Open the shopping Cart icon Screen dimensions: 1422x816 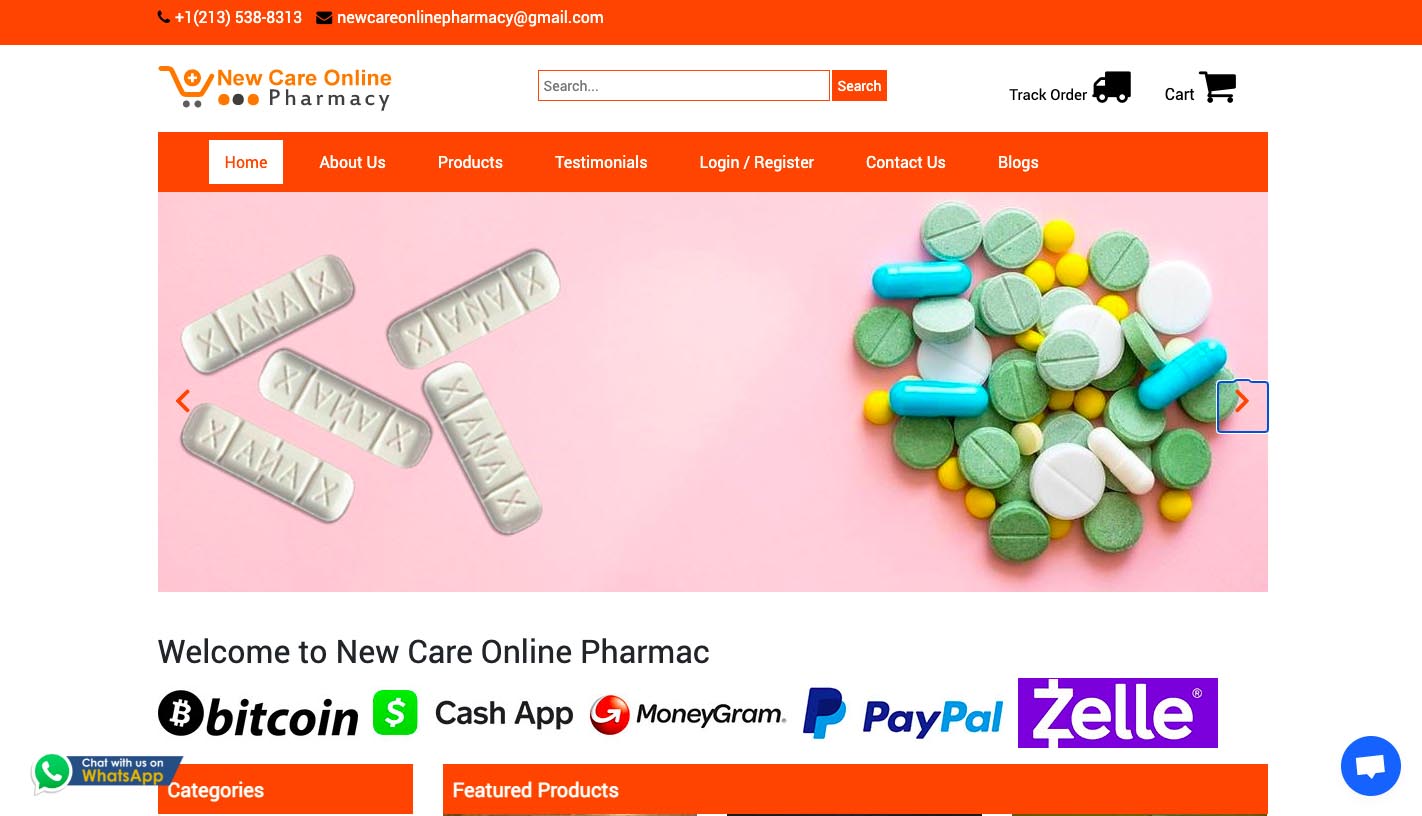tap(1217, 87)
